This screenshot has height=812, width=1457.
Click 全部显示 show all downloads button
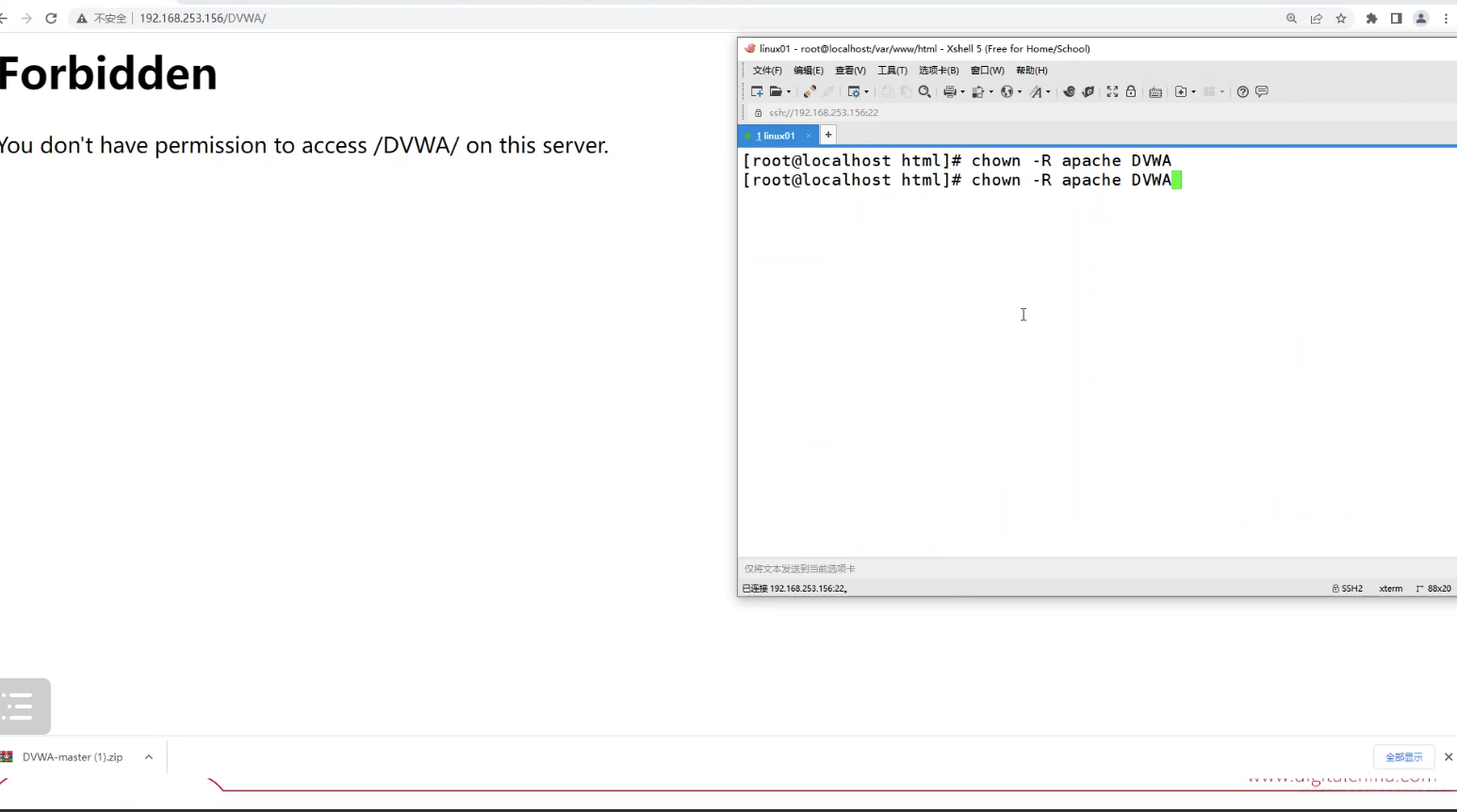[x=1404, y=757]
